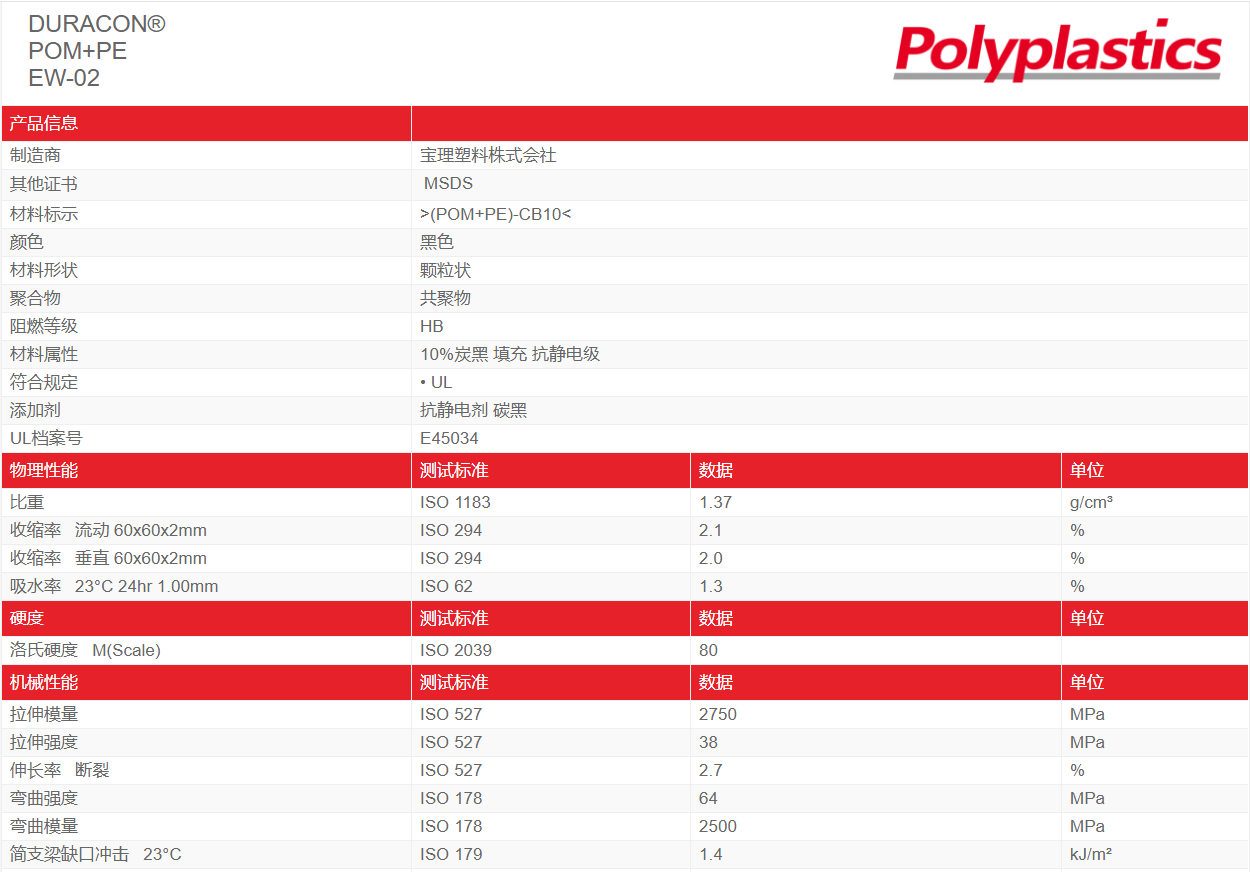Click the UL档案号 label
Image resolution: width=1250 pixels, height=872 pixels.
coord(46,438)
